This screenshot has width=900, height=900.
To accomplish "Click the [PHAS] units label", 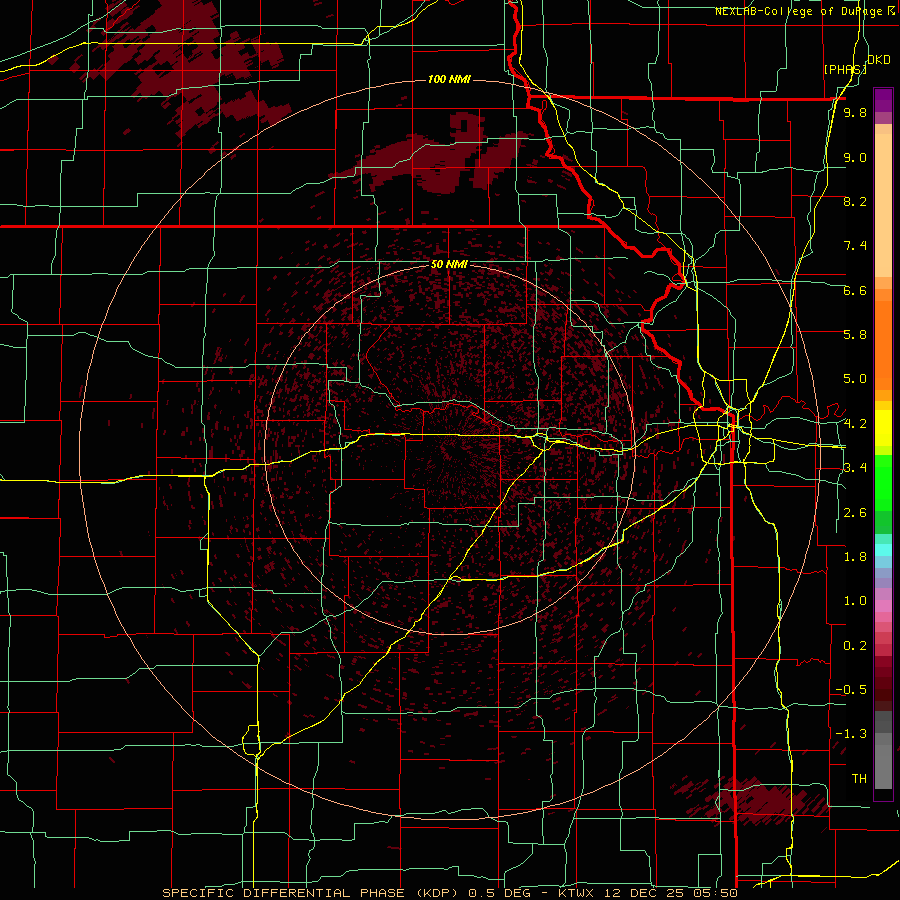I will [x=844, y=70].
